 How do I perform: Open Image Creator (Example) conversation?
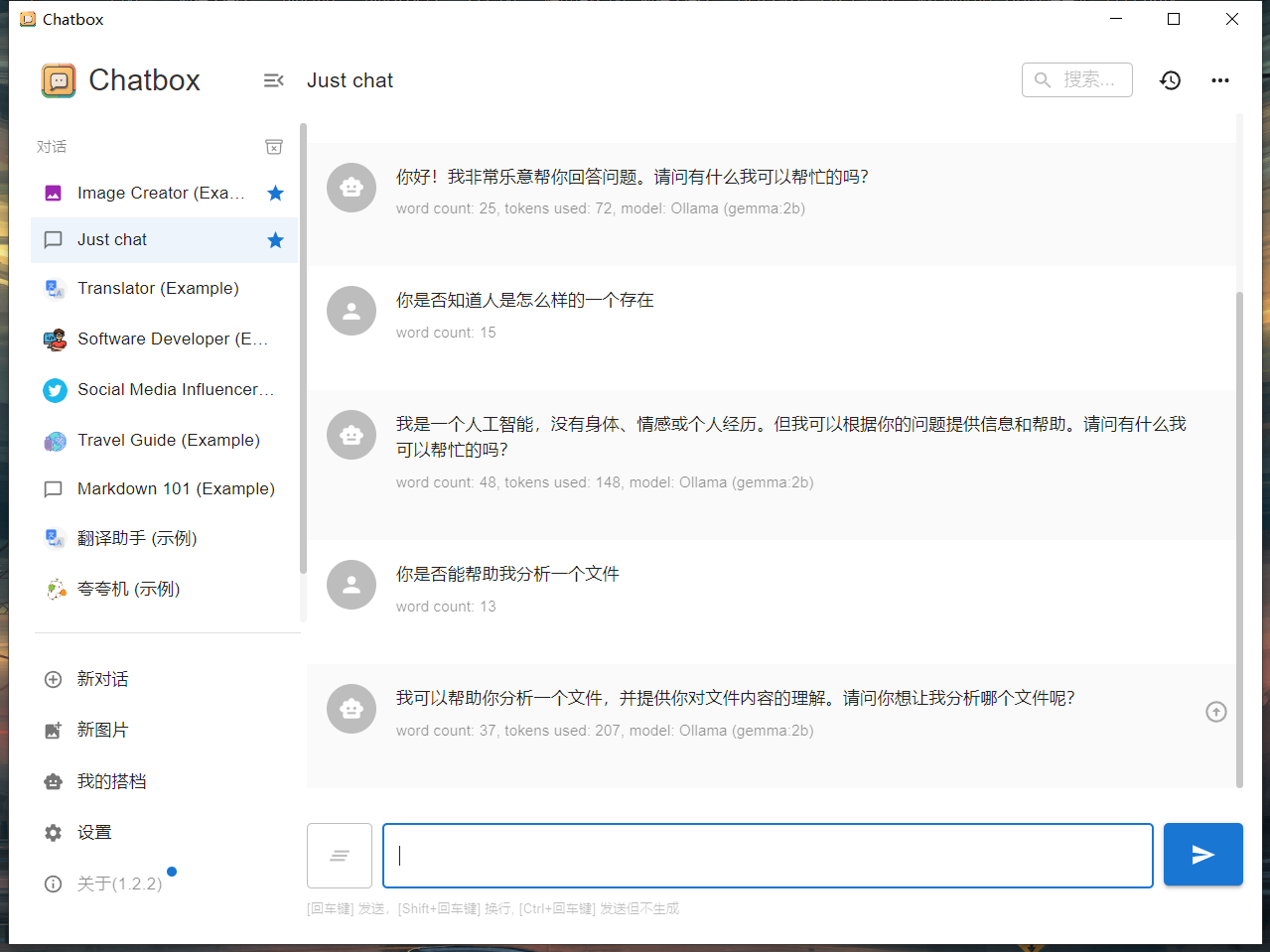(x=164, y=193)
